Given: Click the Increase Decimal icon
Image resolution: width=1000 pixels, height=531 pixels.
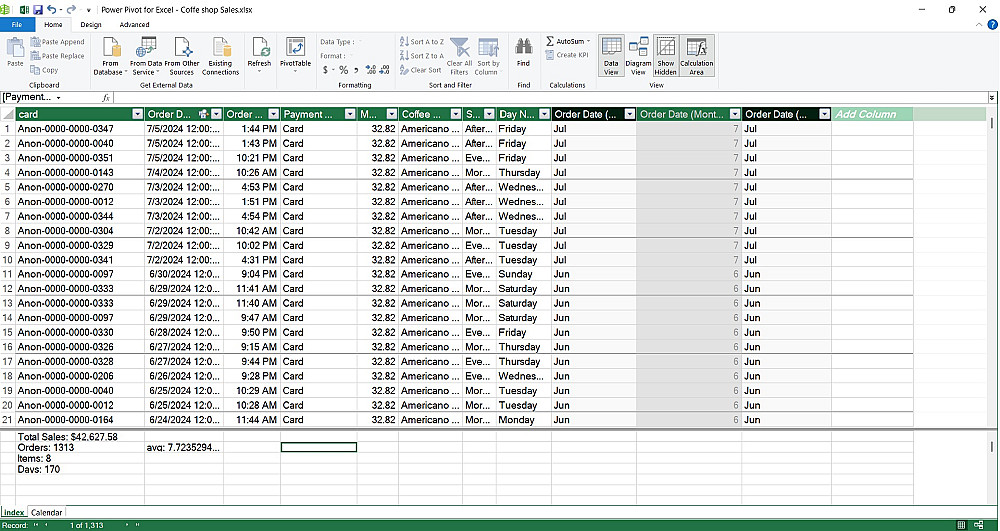Looking at the screenshot, I should [371, 70].
